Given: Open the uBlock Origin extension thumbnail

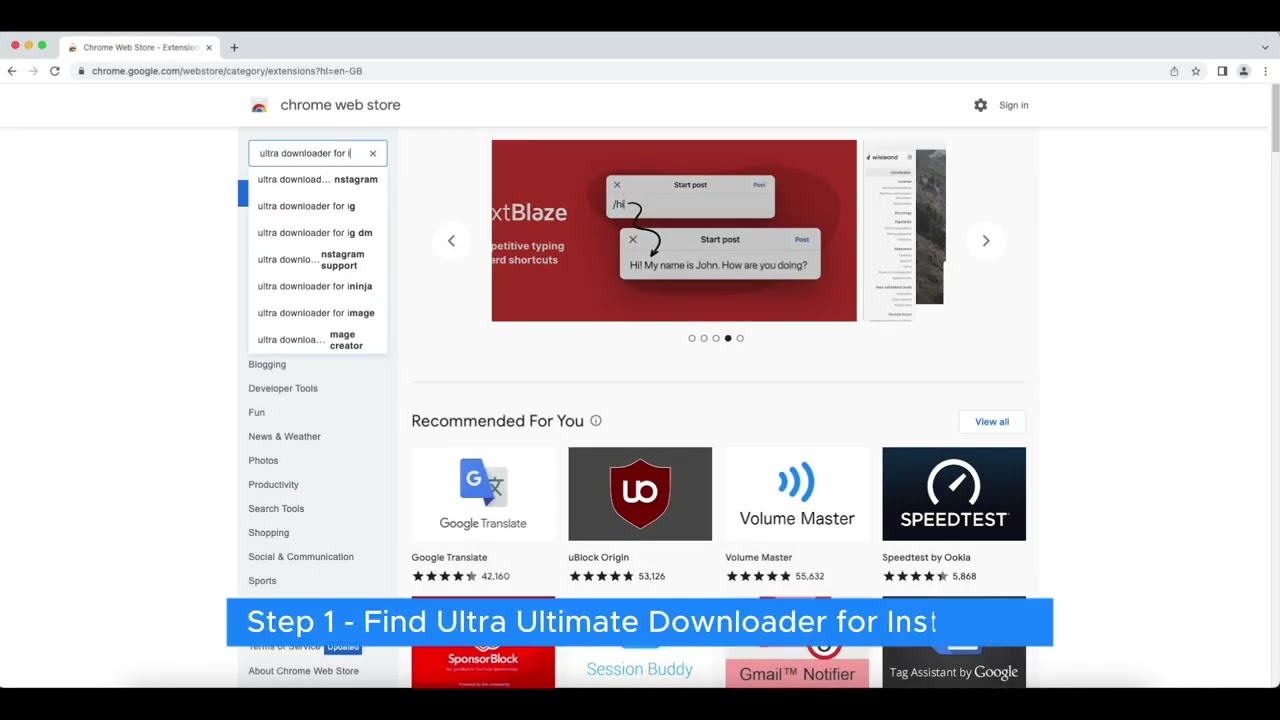Looking at the screenshot, I should pyautogui.click(x=640, y=494).
